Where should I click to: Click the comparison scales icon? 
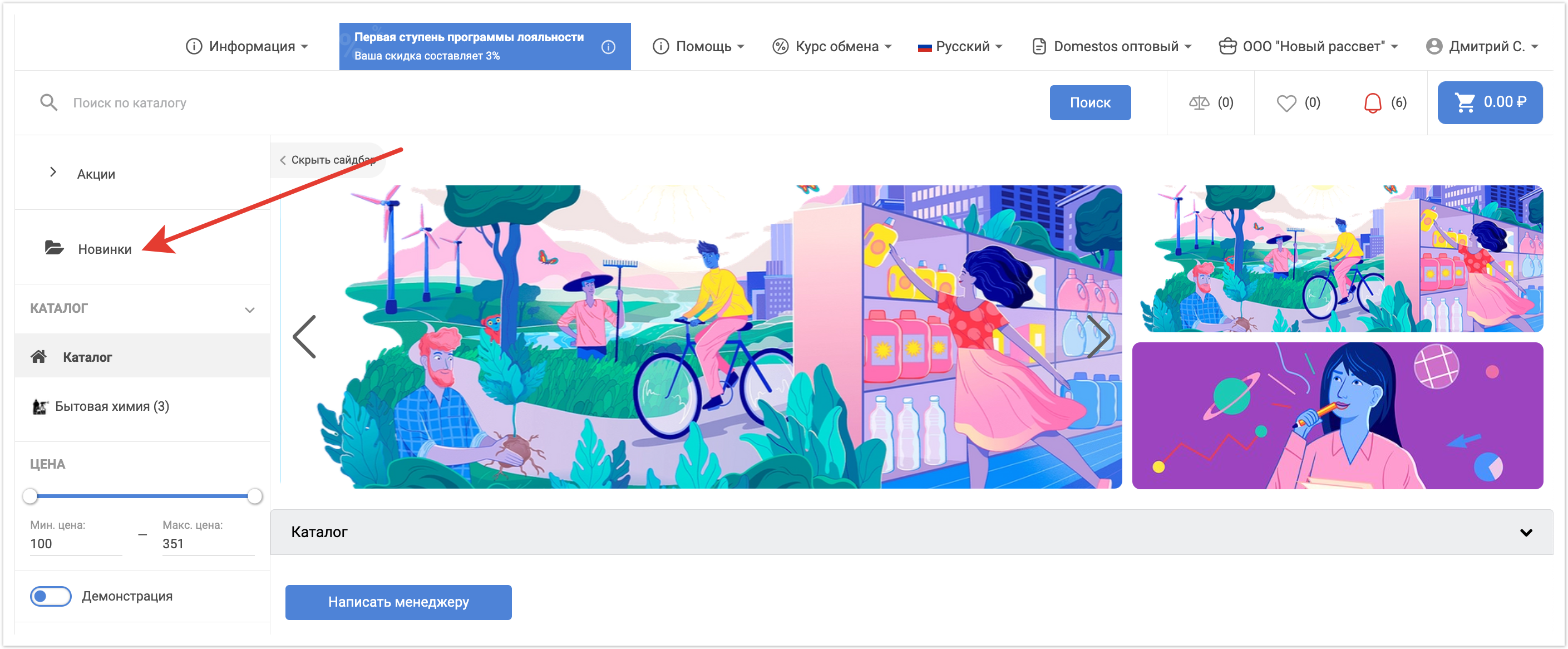coord(1199,103)
